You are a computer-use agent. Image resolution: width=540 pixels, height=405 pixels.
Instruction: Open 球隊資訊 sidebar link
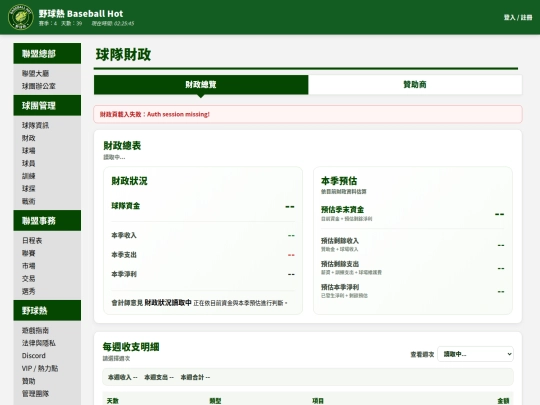pyautogui.click(x=35, y=125)
